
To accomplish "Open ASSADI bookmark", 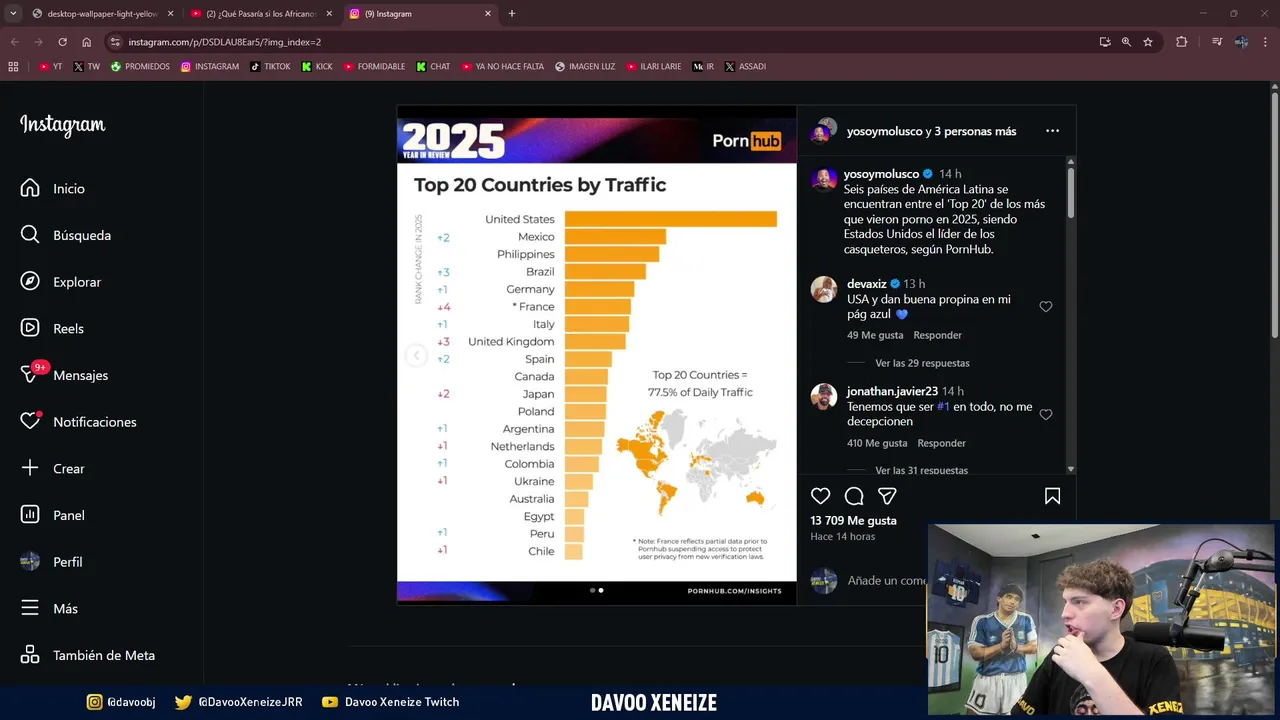I will pyautogui.click(x=745, y=67).
